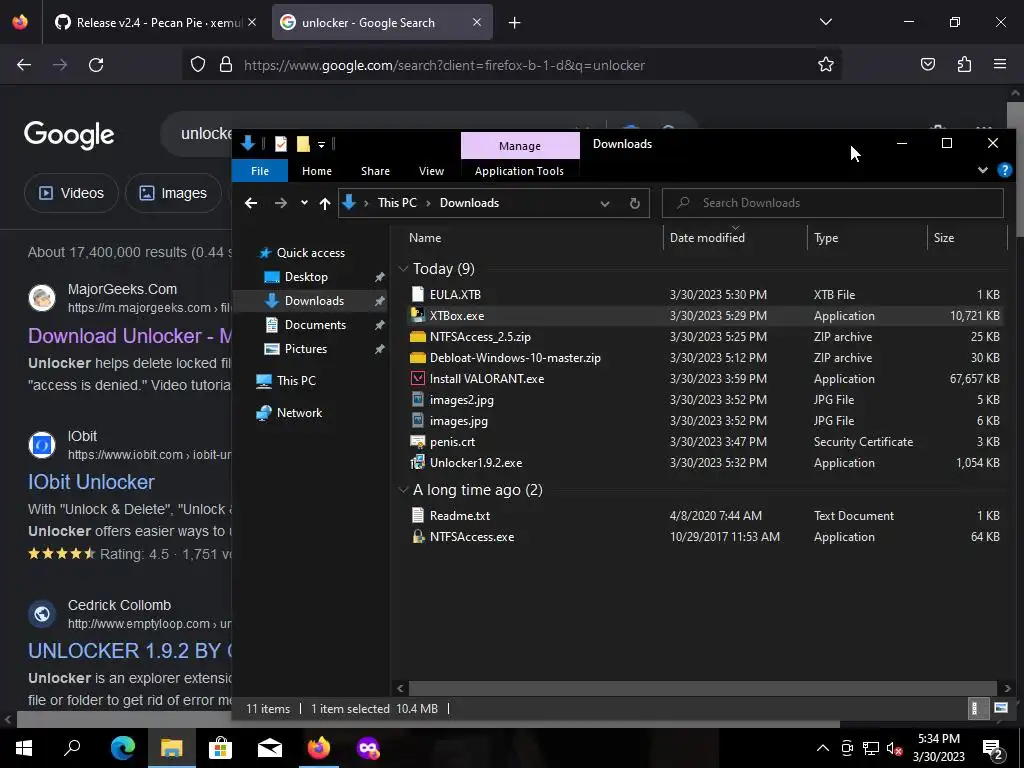Image resolution: width=1024 pixels, height=768 pixels.
Task: Select the Unlocker1.9.2.exe file
Action: point(475,463)
